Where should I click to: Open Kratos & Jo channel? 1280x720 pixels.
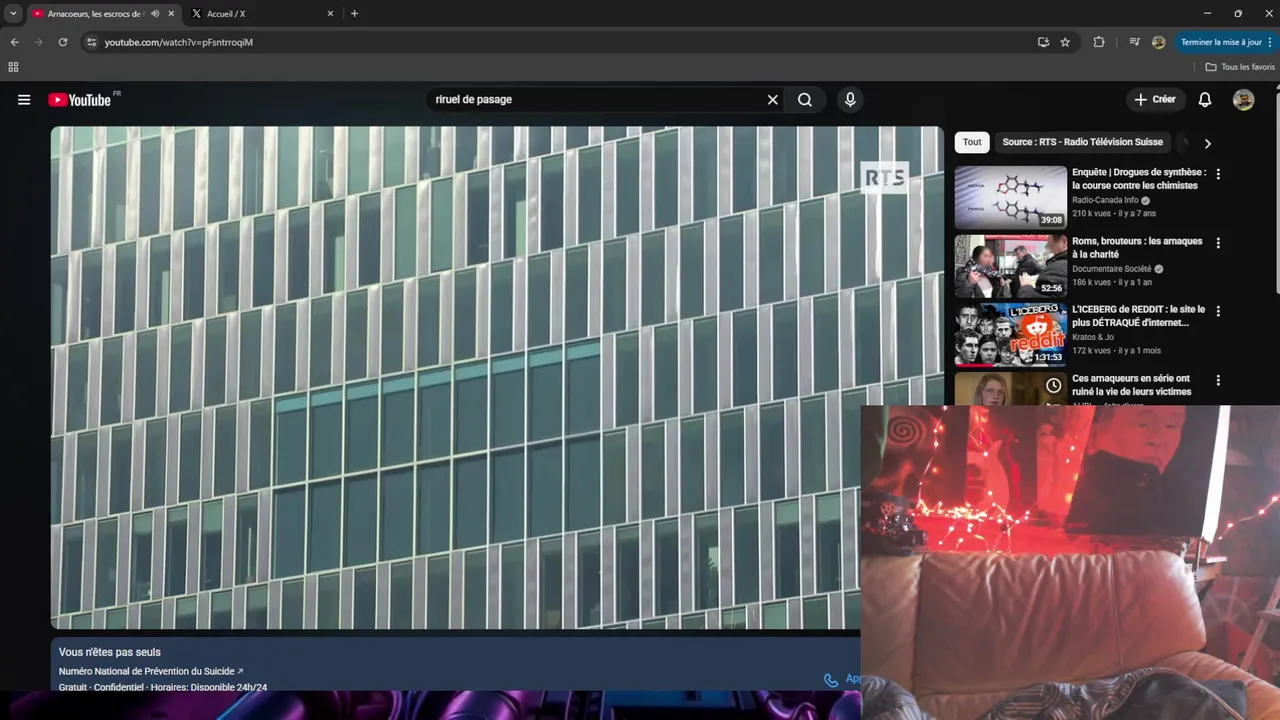click(x=1092, y=337)
